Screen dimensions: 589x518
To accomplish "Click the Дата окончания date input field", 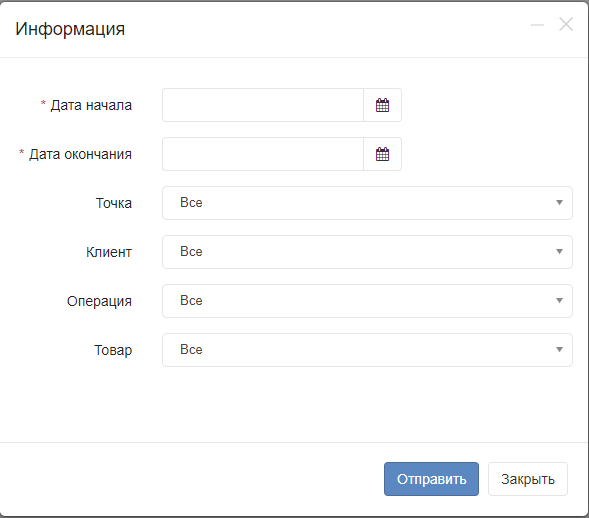I will tap(263, 154).
